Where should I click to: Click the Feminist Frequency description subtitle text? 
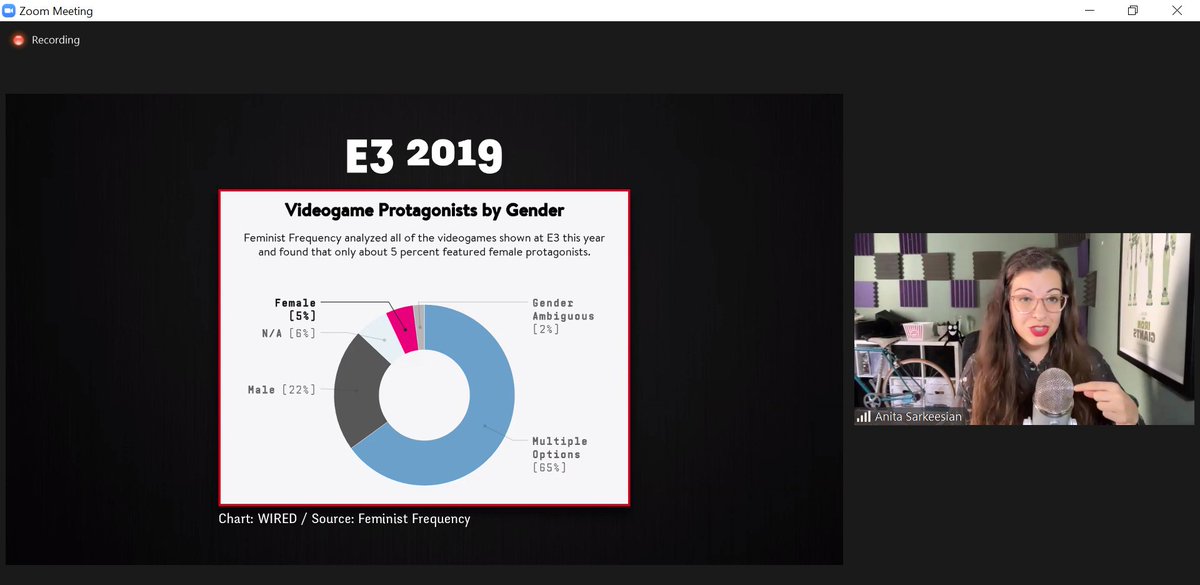(424, 245)
